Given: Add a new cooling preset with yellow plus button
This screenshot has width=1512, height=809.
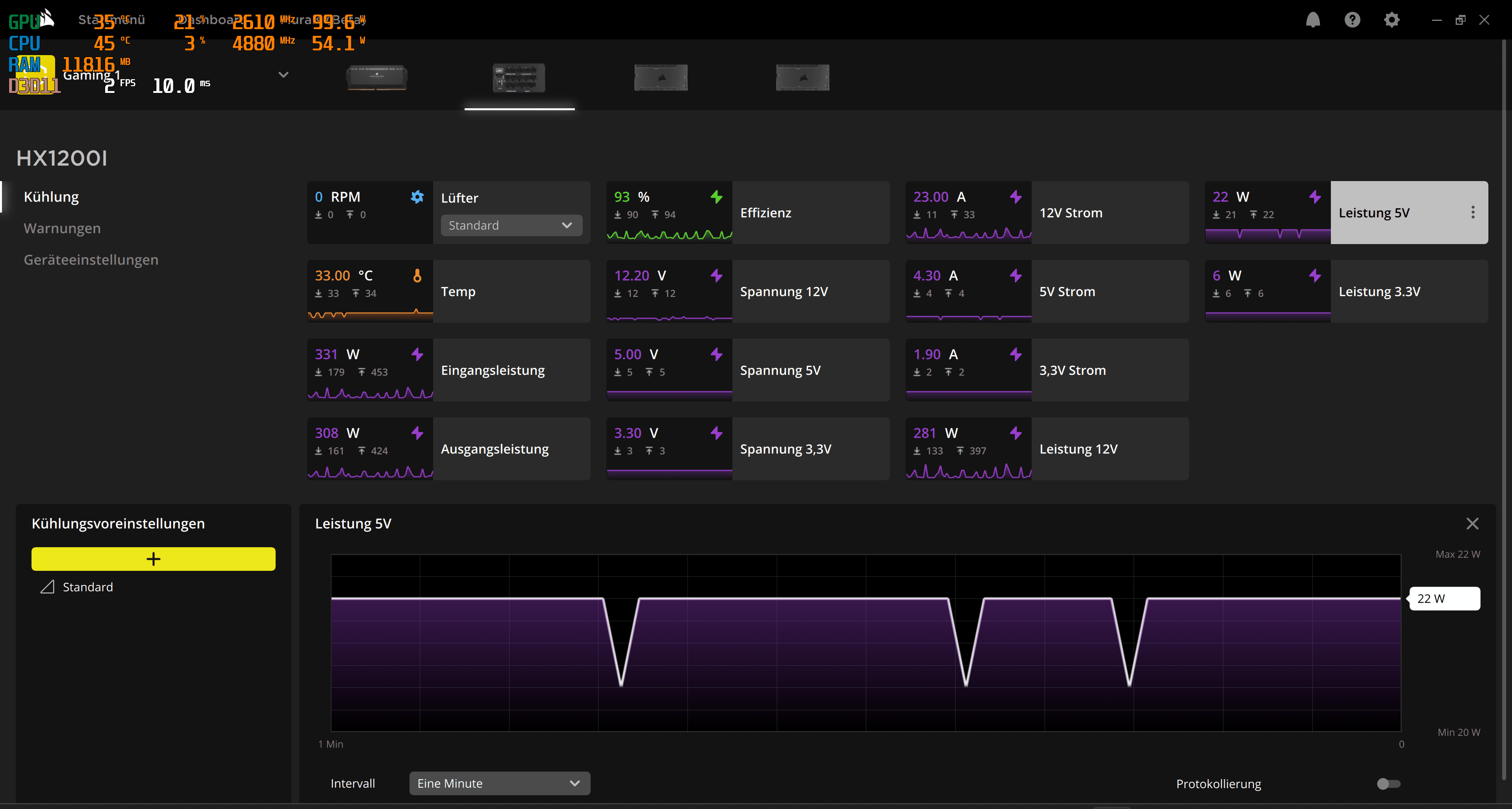Looking at the screenshot, I should click(x=153, y=559).
